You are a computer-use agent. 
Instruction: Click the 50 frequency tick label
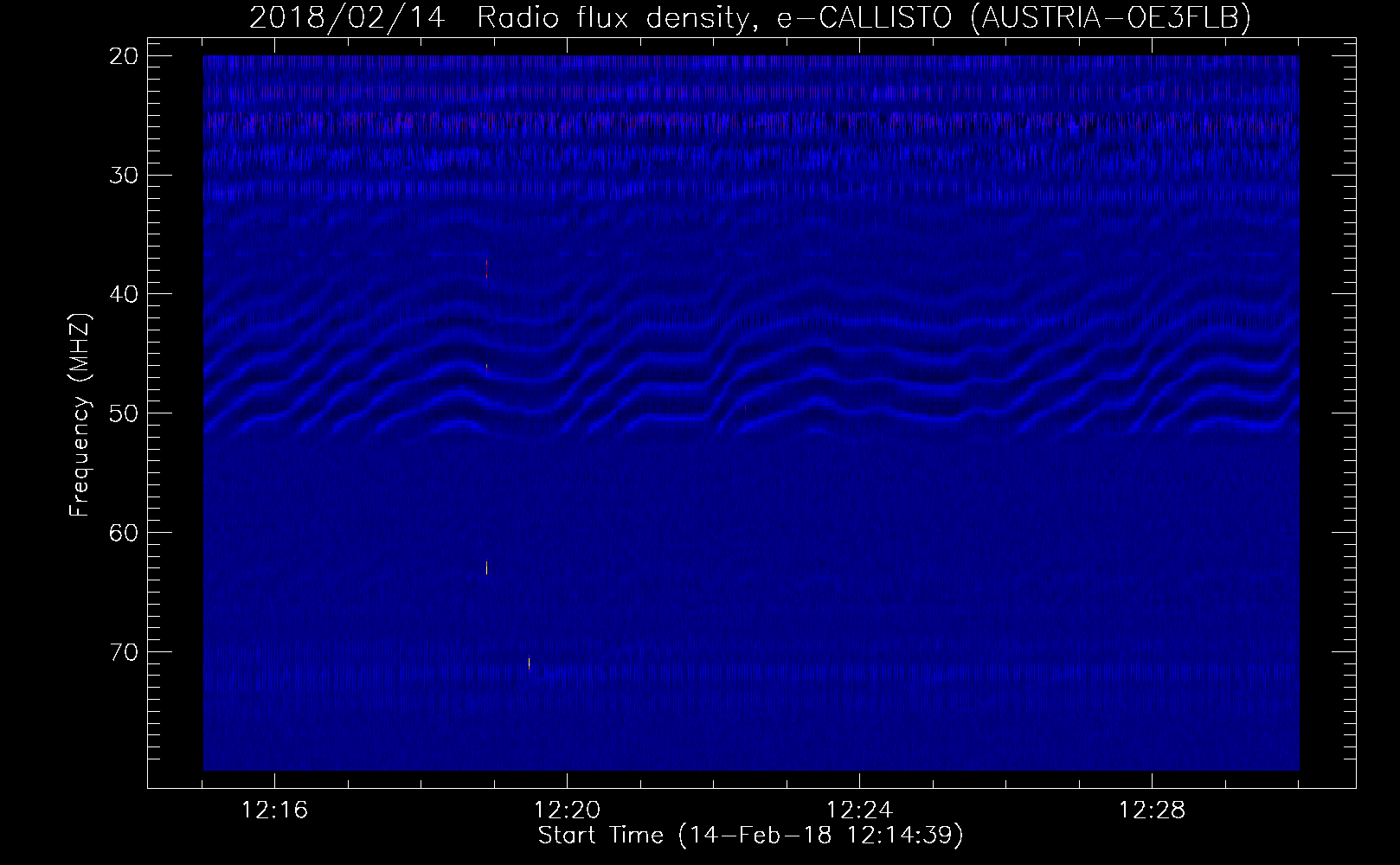point(125,413)
